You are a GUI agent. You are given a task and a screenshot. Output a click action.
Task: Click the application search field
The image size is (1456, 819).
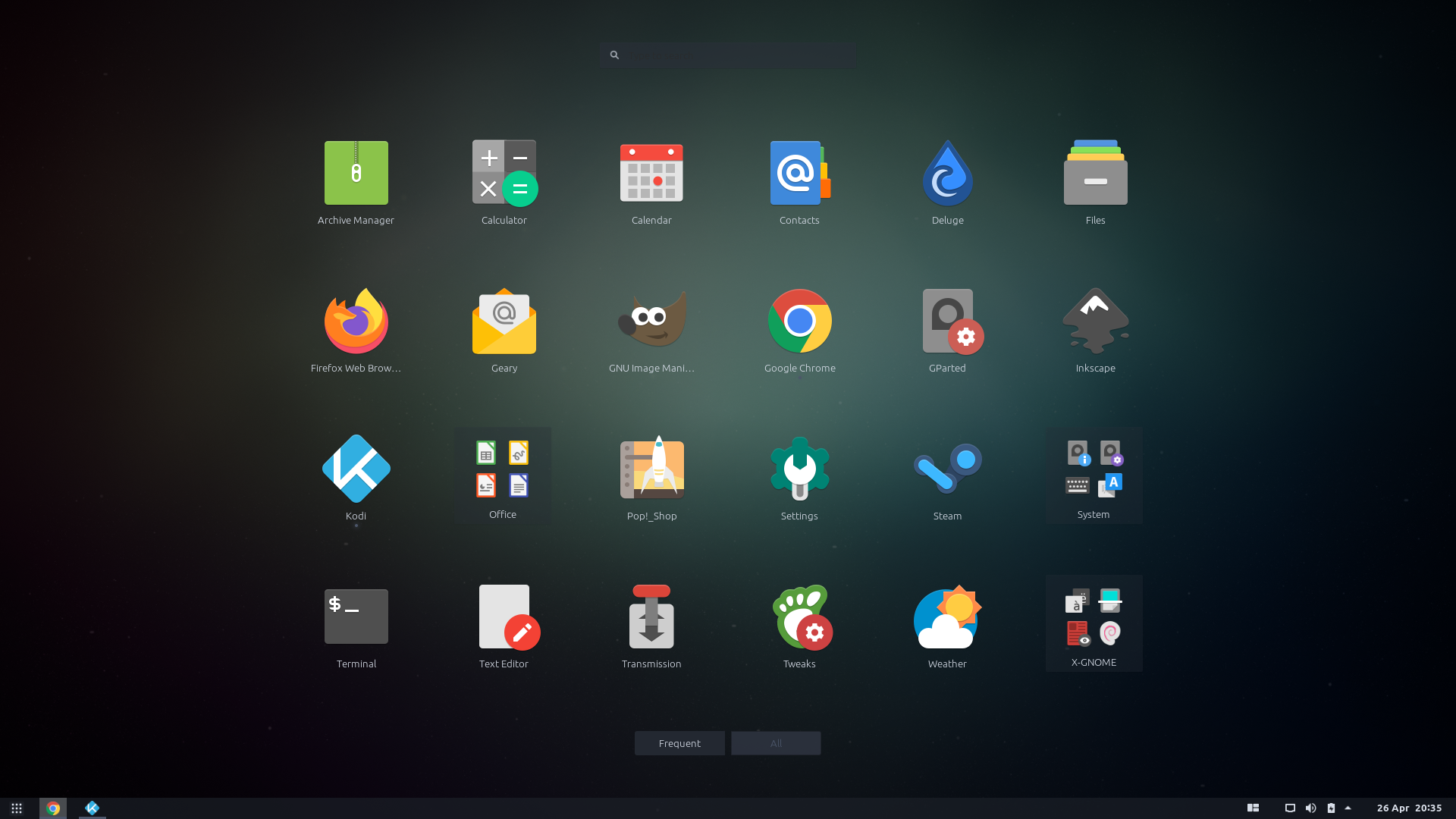[728, 55]
